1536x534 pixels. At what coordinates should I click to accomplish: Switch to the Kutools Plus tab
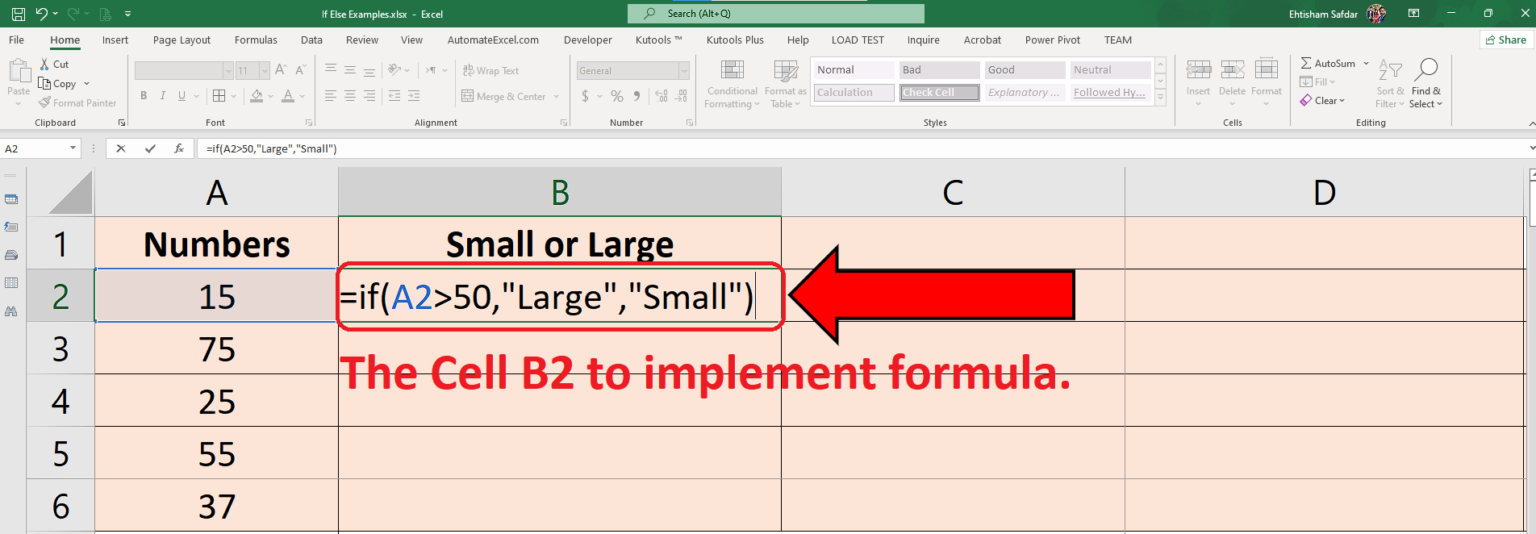(x=735, y=40)
